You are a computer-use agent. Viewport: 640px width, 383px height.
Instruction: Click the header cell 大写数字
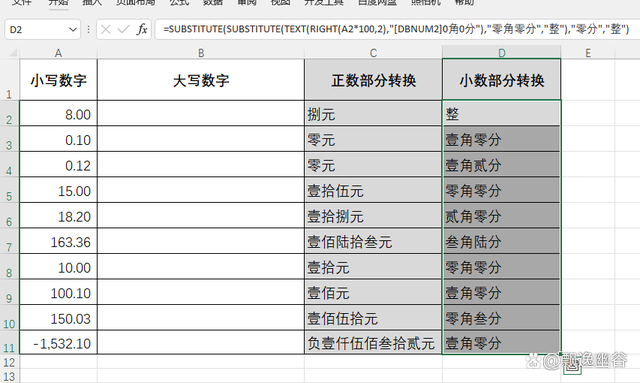(201, 80)
